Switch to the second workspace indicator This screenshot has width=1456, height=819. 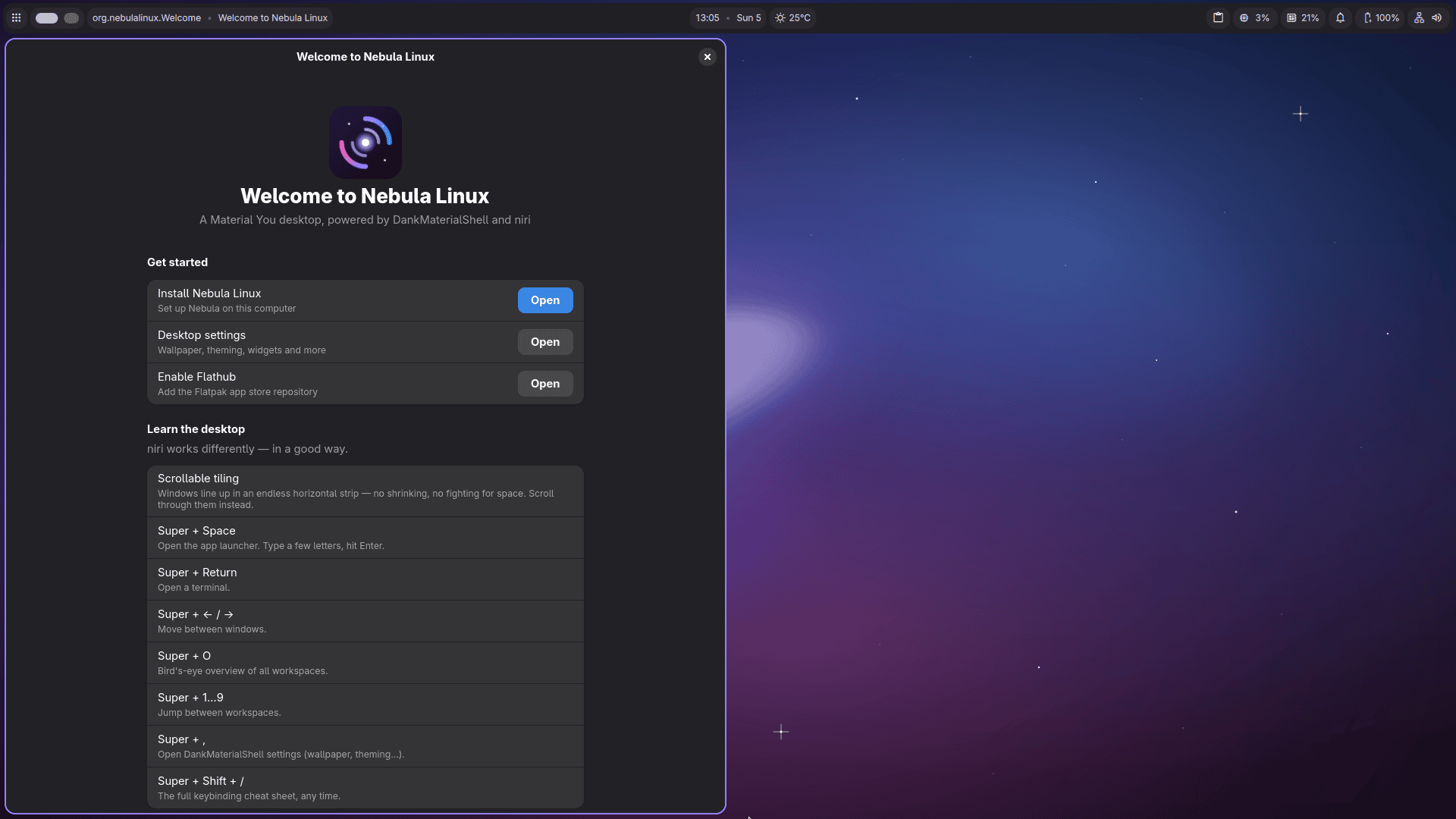71,17
